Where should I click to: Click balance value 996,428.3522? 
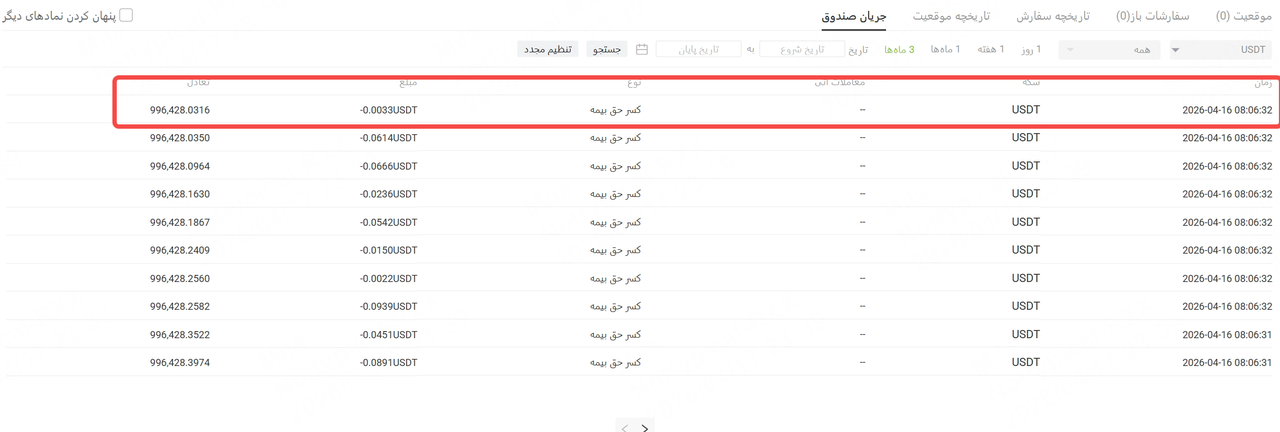tap(180, 334)
